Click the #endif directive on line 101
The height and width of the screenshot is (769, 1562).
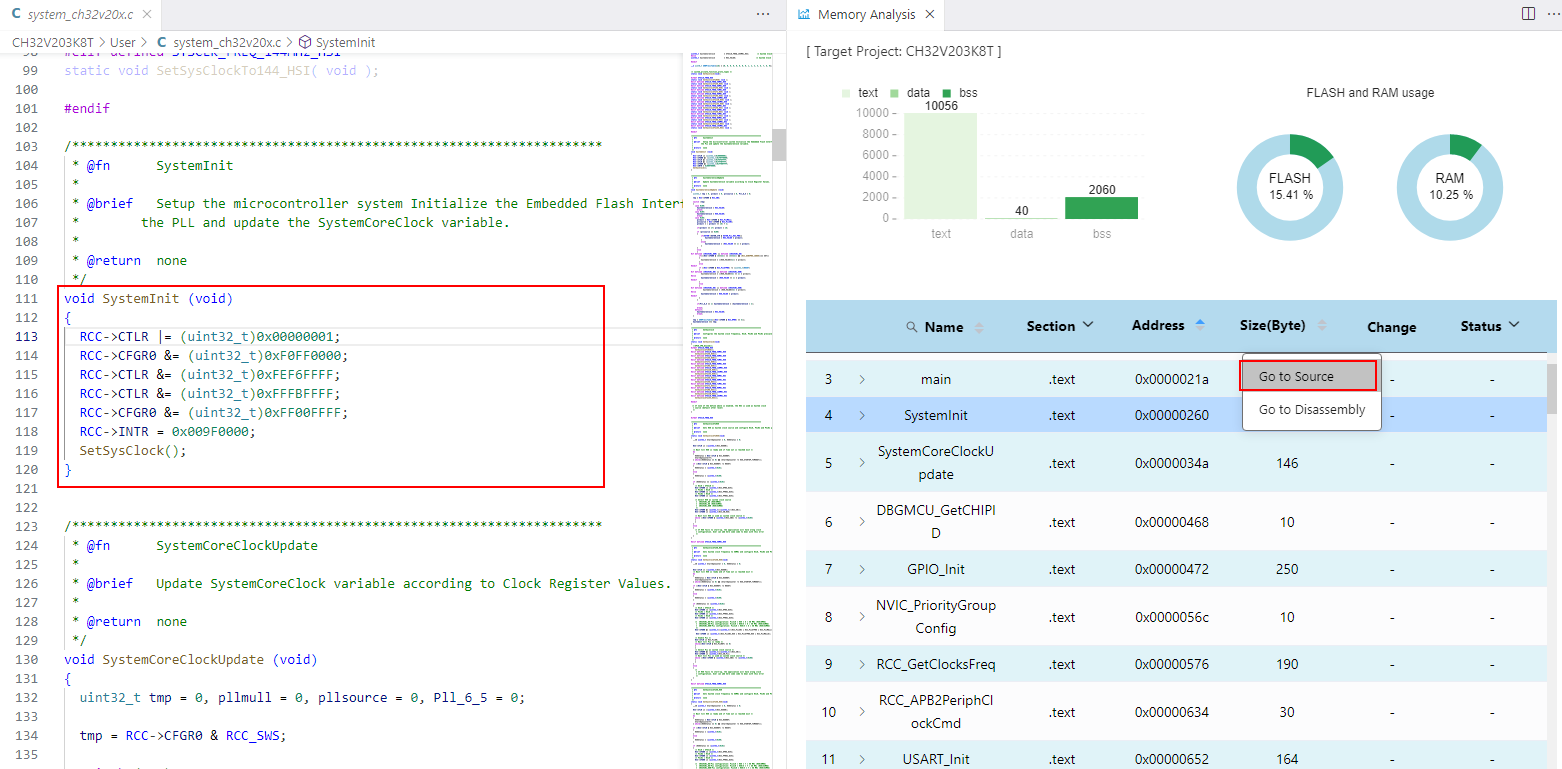pyautogui.click(x=87, y=108)
